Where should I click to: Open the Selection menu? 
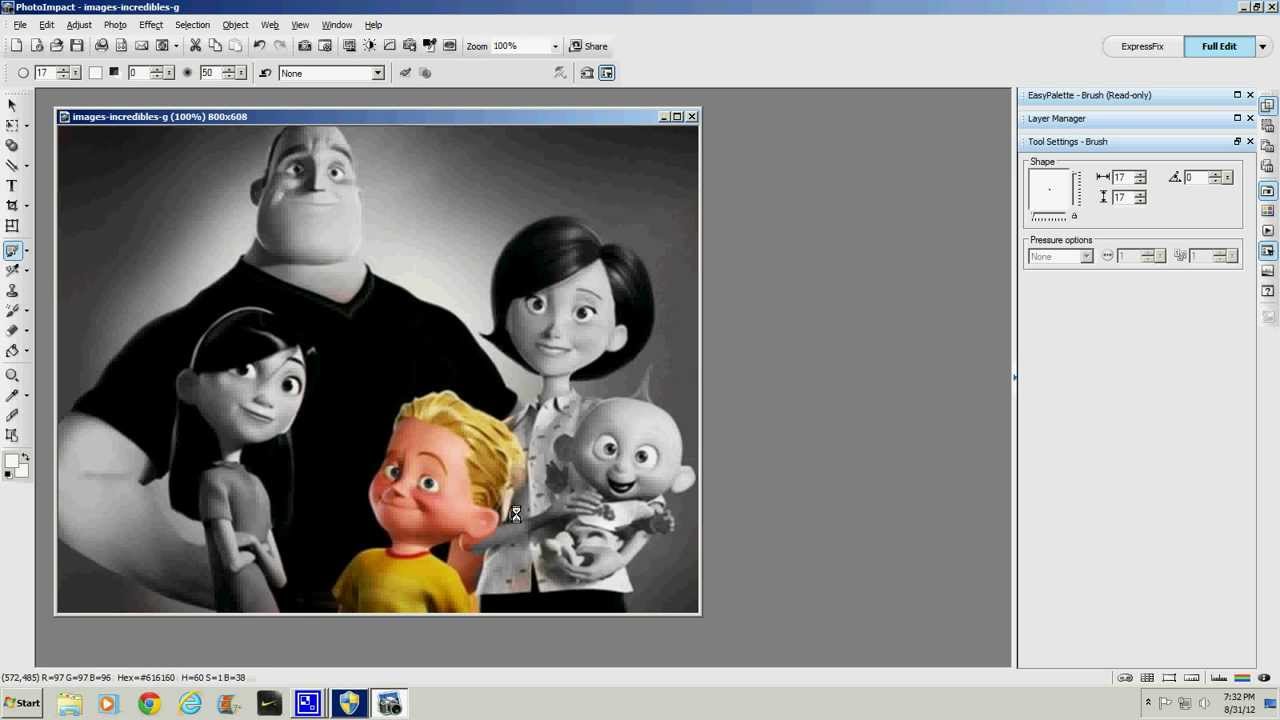[x=192, y=25]
